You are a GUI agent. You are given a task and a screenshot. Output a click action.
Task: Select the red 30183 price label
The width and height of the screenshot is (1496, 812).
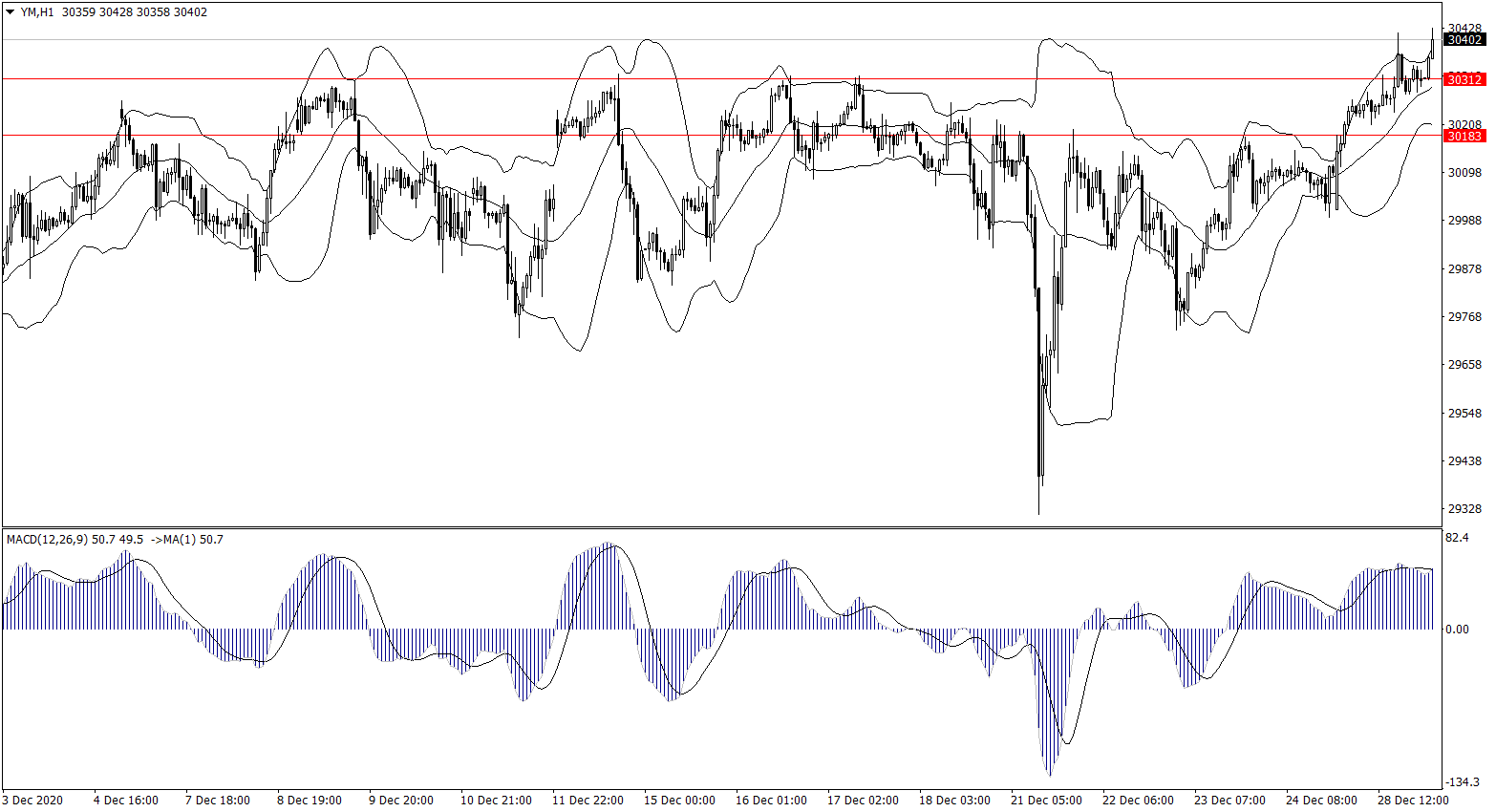click(1464, 137)
